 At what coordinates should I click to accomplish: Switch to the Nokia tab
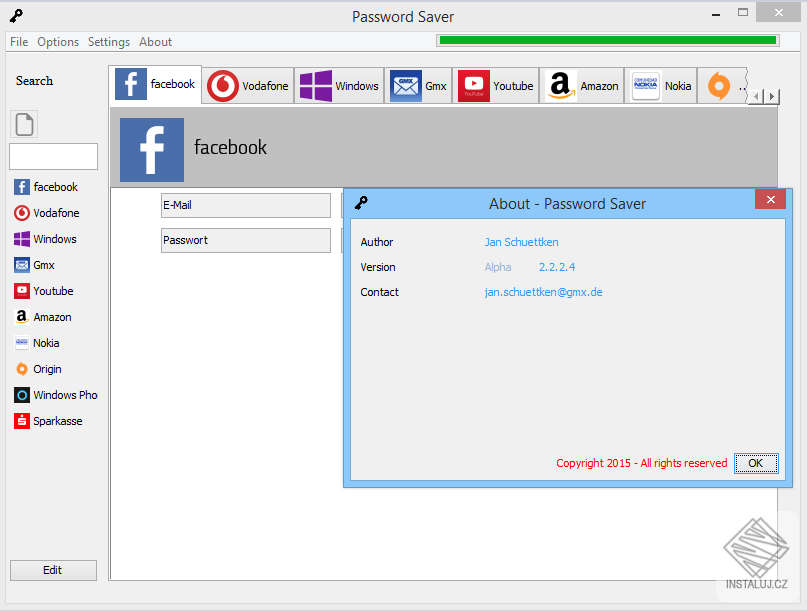pyautogui.click(x=661, y=86)
